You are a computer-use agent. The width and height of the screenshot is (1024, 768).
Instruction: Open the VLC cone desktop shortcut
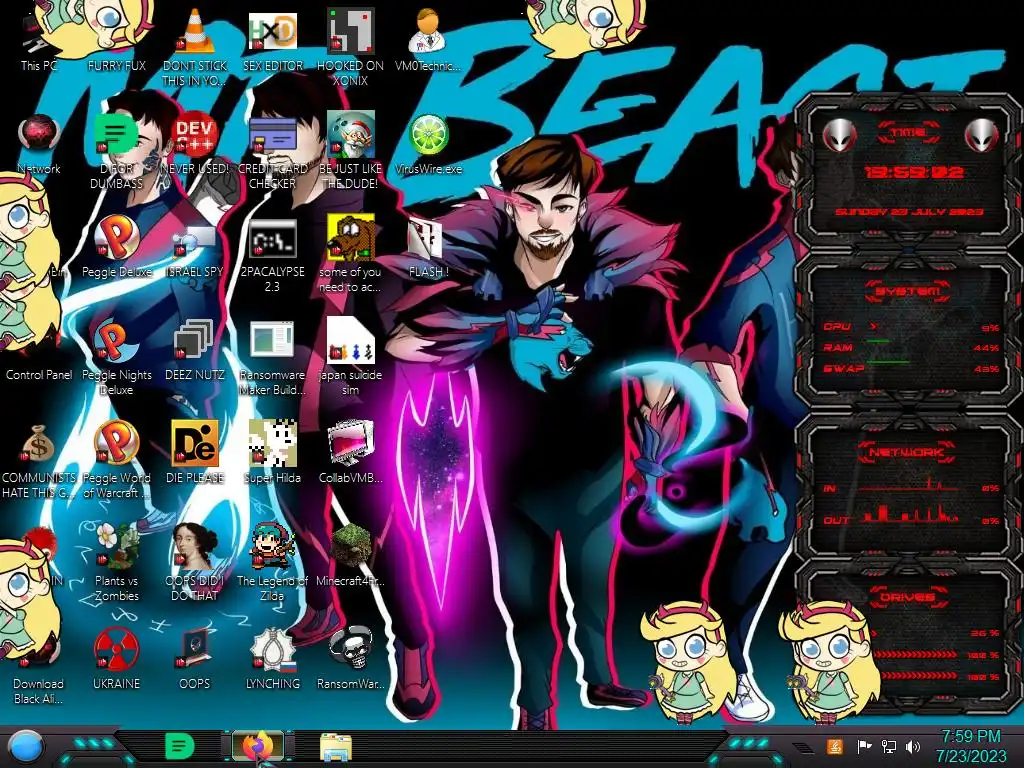coord(195,33)
